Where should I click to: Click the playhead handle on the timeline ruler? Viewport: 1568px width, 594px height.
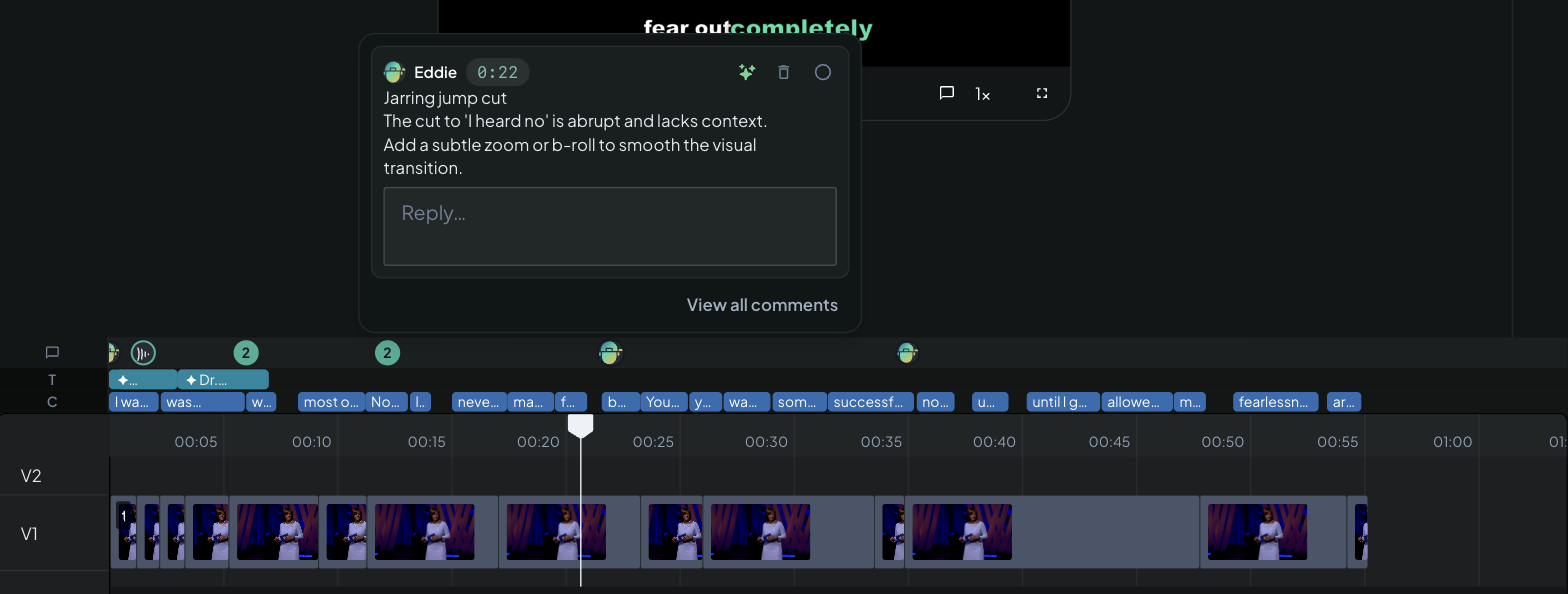tap(581, 426)
